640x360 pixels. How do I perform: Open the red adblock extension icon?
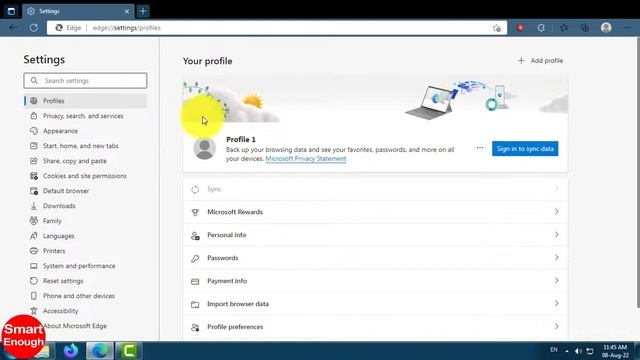(520, 28)
